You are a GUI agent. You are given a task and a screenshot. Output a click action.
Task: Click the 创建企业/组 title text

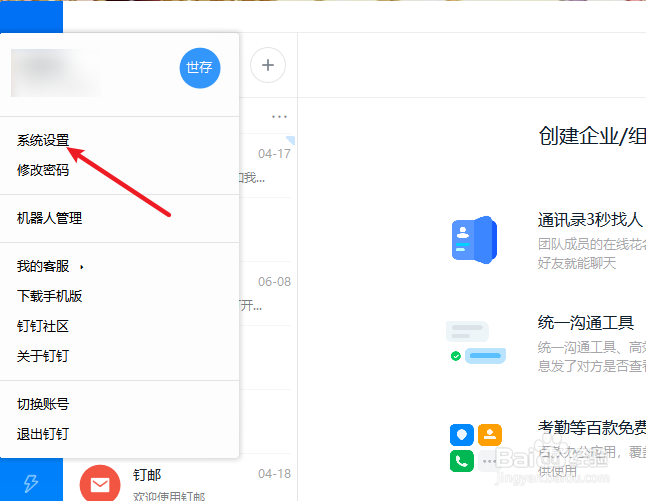(x=592, y=136)
